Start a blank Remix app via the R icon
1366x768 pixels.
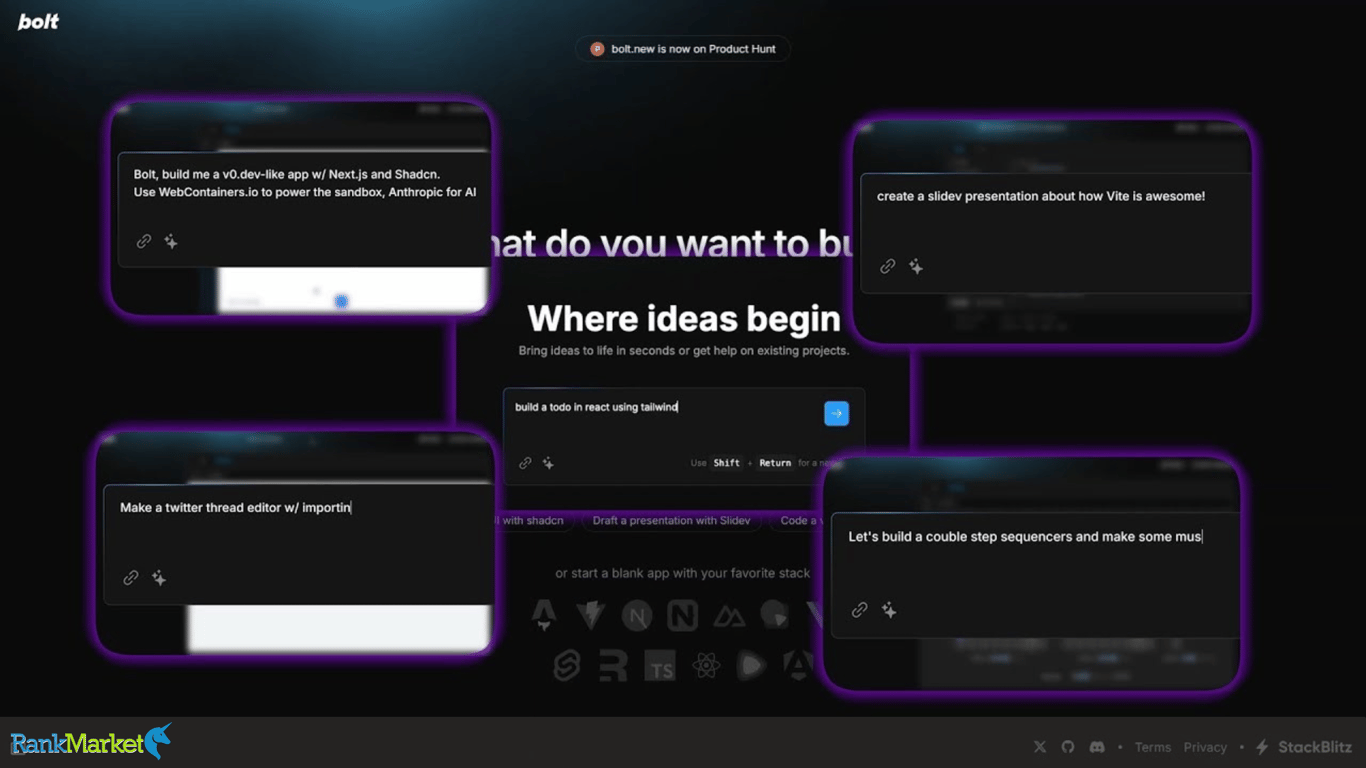coord(613,667)
